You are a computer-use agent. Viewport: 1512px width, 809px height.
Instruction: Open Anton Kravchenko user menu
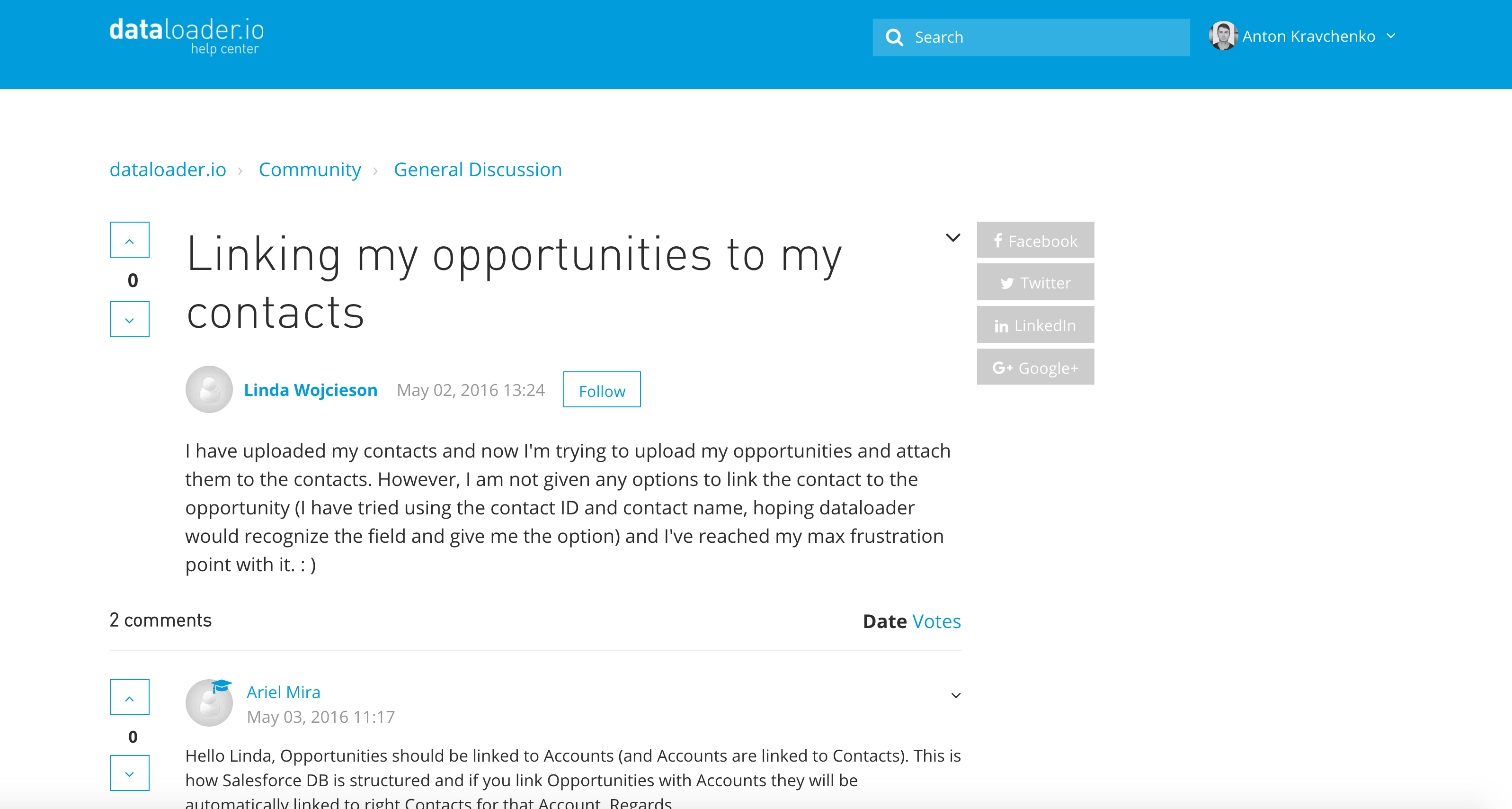[x=1302, y=36]
